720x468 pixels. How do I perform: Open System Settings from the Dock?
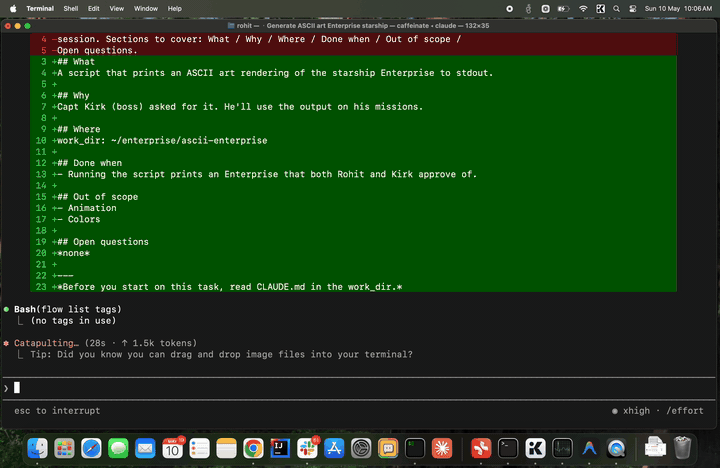pos(361,448)
